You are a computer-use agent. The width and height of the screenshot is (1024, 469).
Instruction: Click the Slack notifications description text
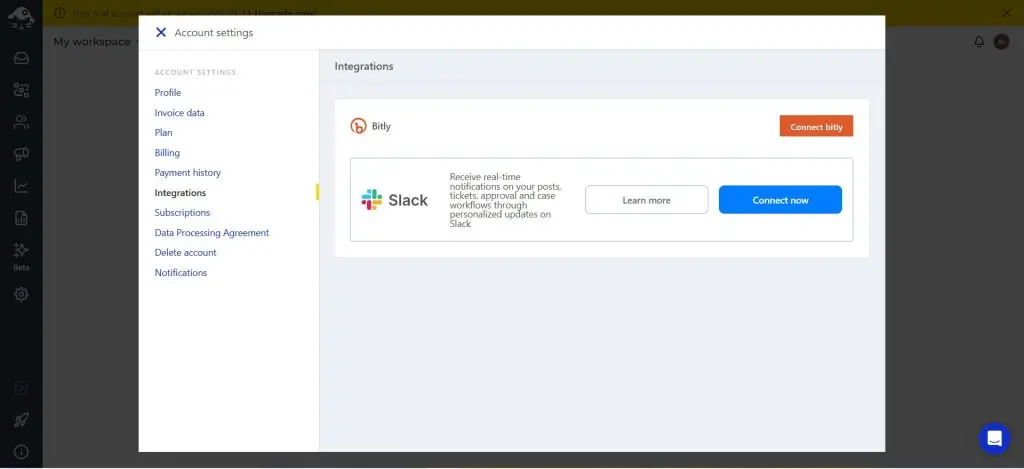tap(505, 200)
